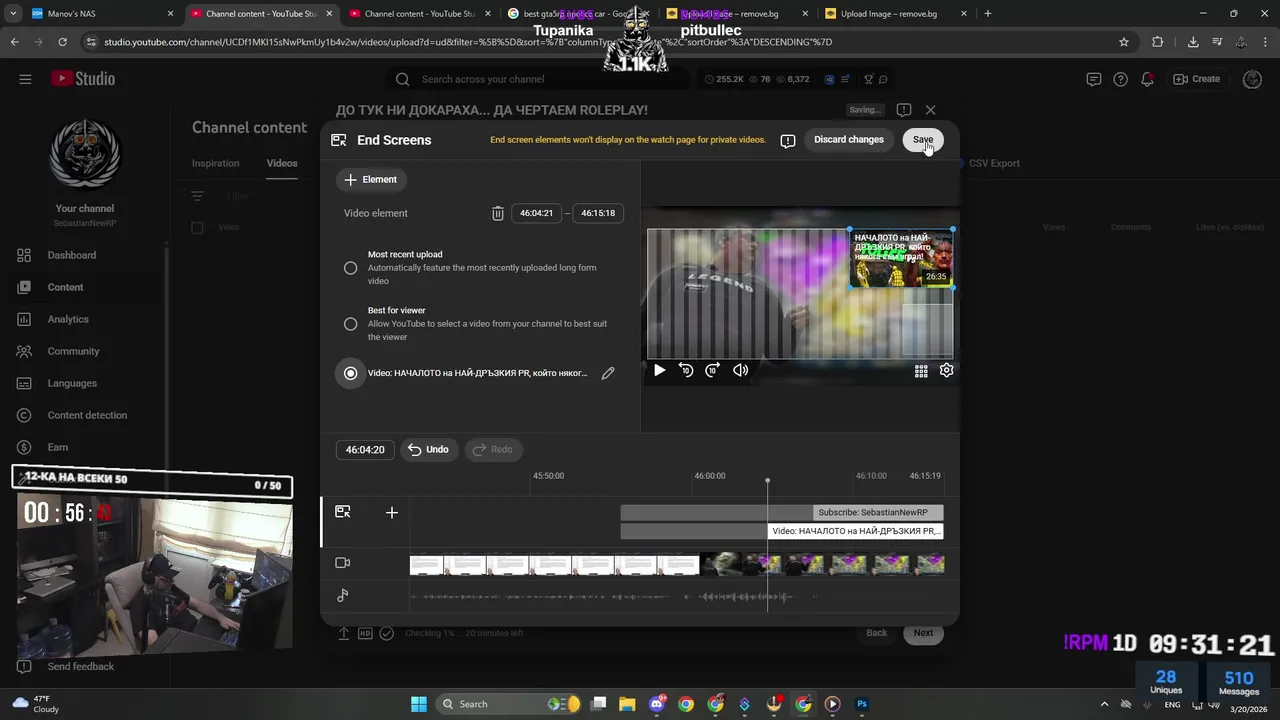Click the disabled Redo button
This screenshot has height=720, width=1280.
coord(492,450)
